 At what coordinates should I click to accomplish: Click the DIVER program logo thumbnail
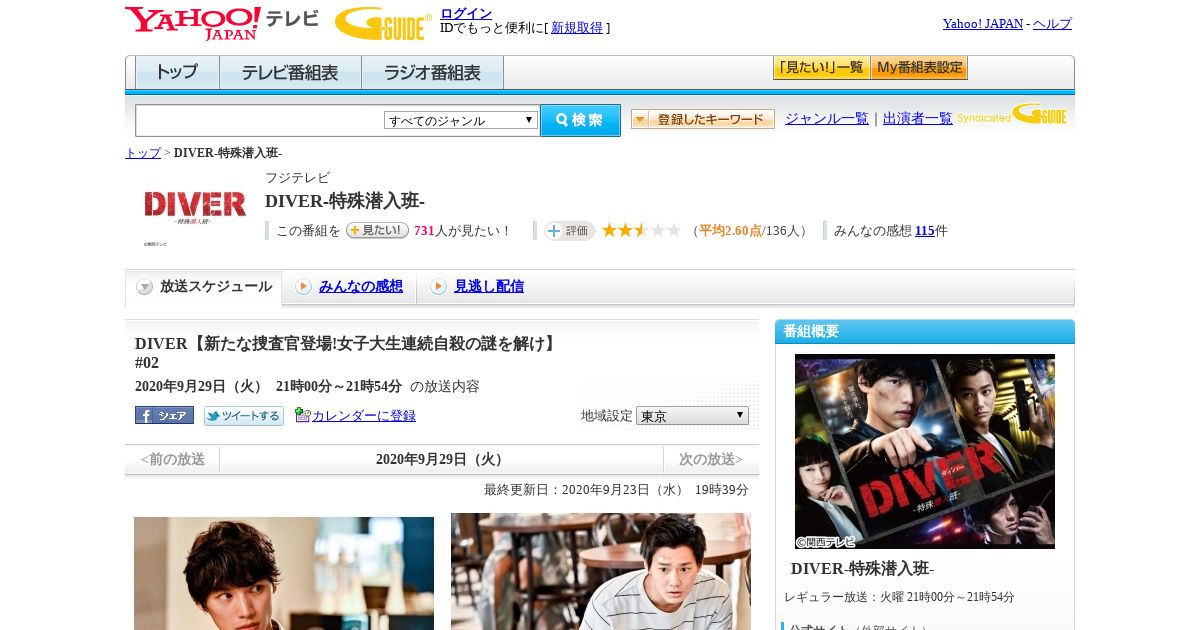pos(194,208)
